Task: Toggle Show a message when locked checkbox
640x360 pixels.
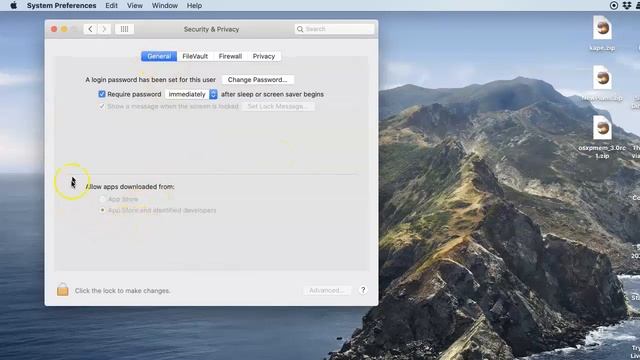Action: (102, 107)
